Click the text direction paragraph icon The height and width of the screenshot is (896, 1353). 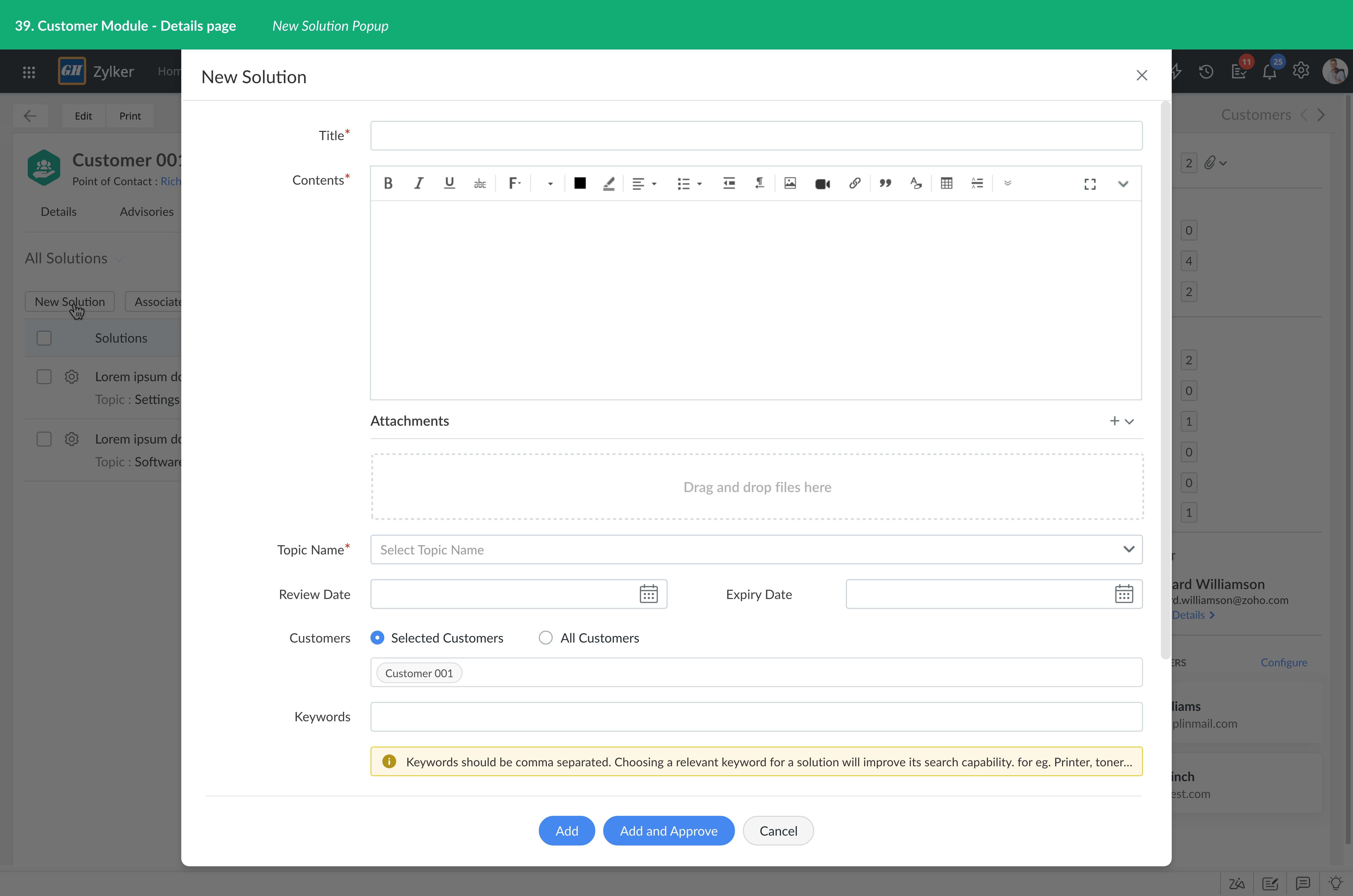[759, 183]
